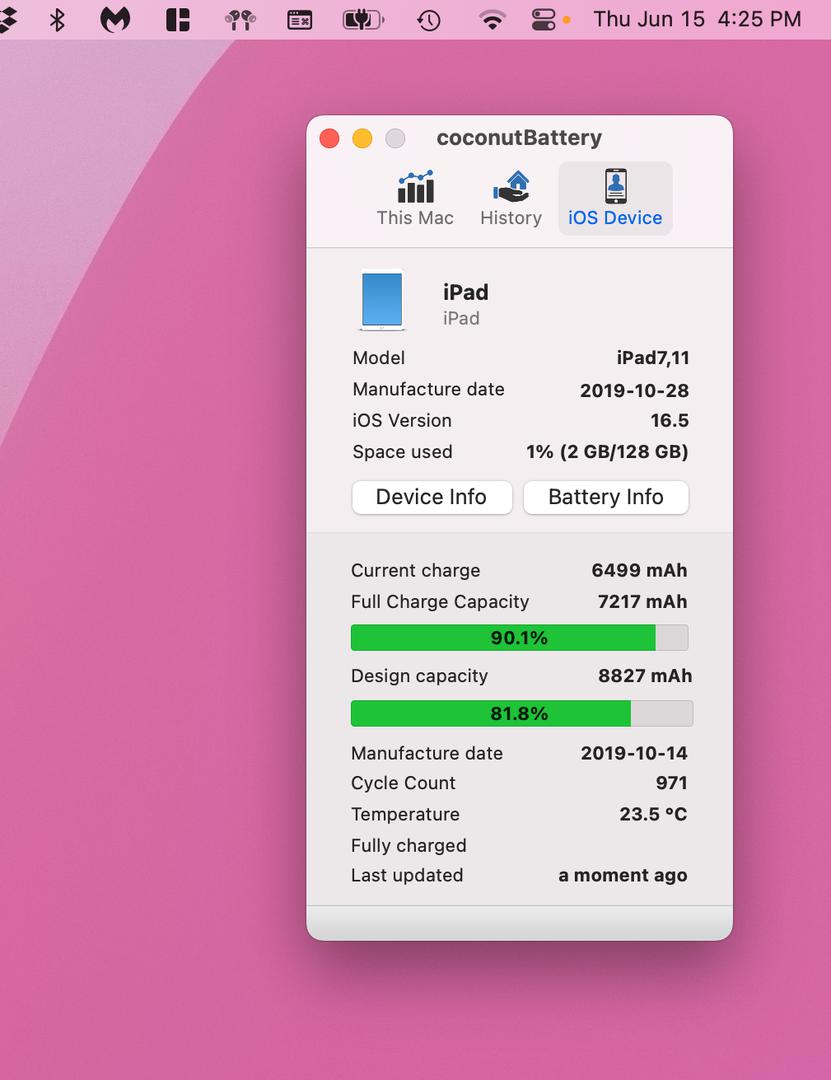Image resolution: width=831 pixels, height=1080 pixels.
Task: Click the design capacity value 8827 mAh
Action: coord(645,676)
